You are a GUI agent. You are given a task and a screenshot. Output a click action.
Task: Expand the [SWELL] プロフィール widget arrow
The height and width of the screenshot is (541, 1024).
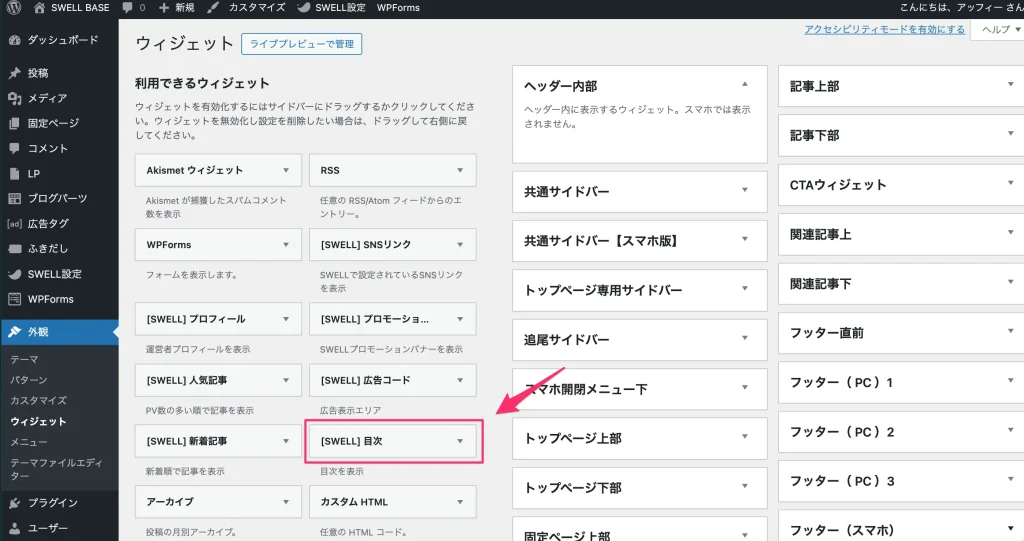(x=286, y=320)
